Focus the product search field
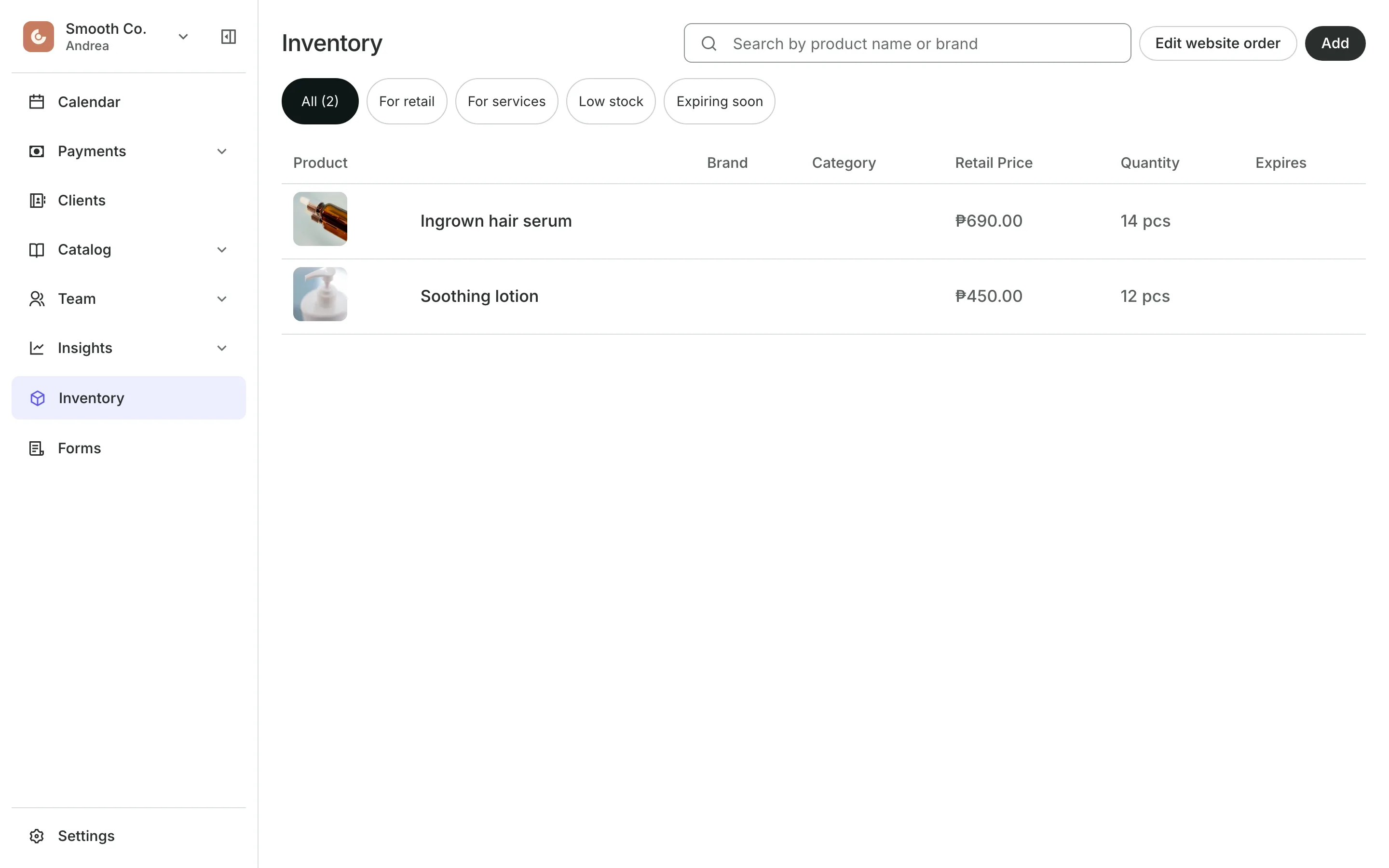The image size is (1389, 868). (907, 43)
